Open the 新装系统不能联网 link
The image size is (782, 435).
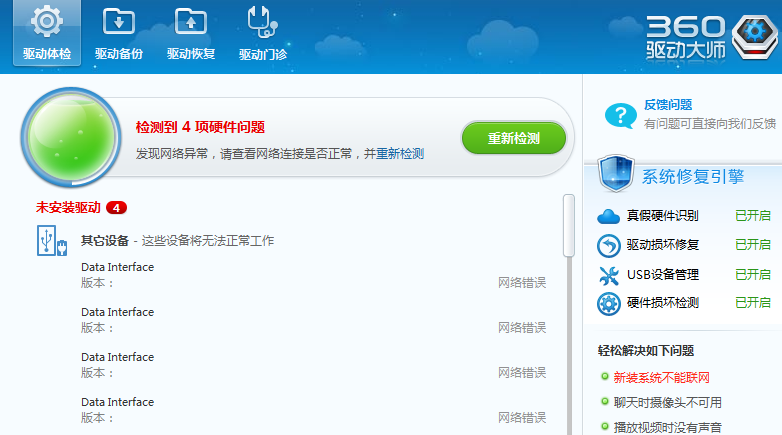(x=661, y=378)
